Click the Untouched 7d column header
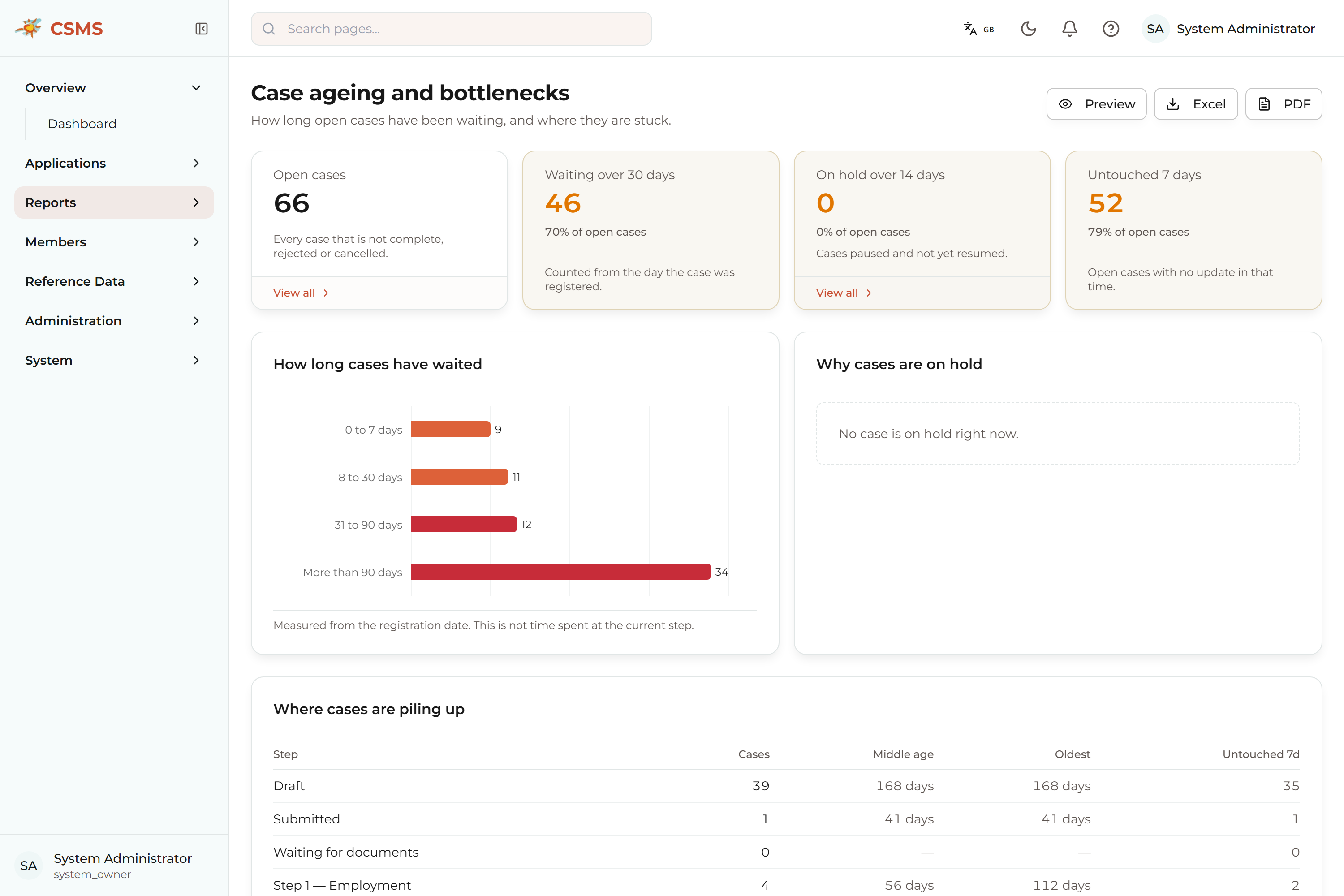 pos(1261,754)
